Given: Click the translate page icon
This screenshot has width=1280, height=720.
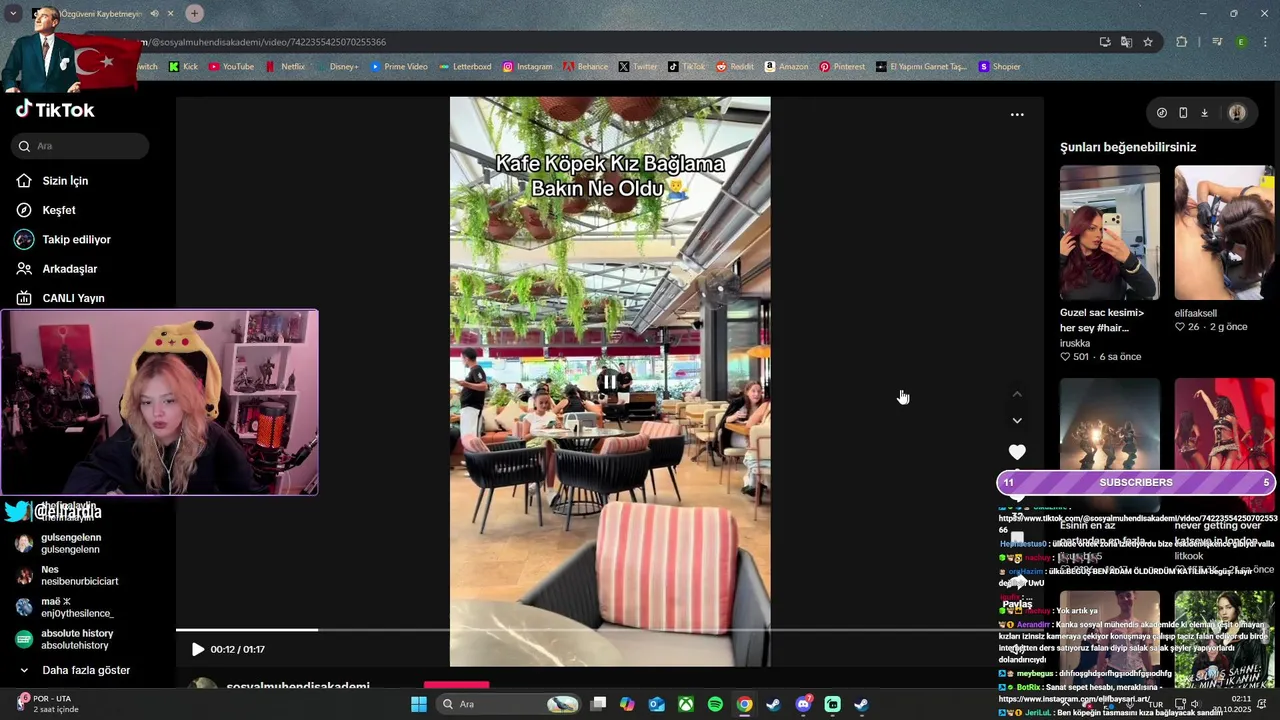Looking at the screenshot, I should coord(1126,42).
